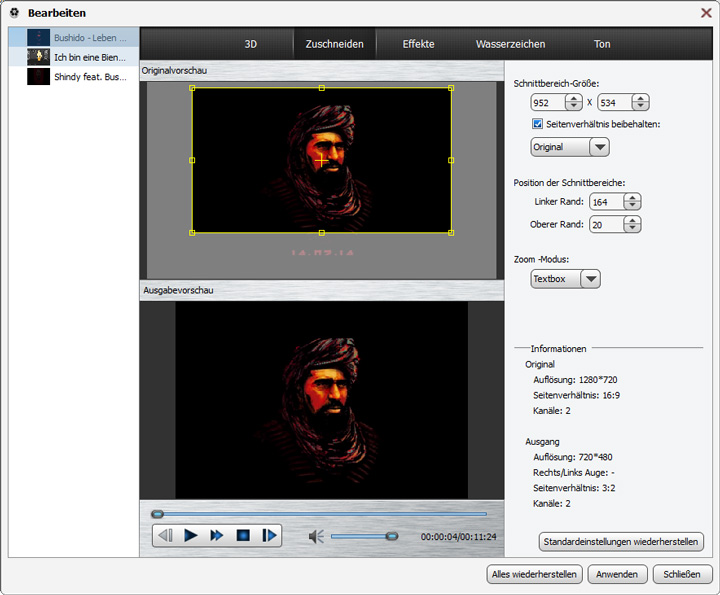Screen dimensions: 720x595
Task: Open the Zoom-Modus Textbox dropdown
Action: (591, 279)
